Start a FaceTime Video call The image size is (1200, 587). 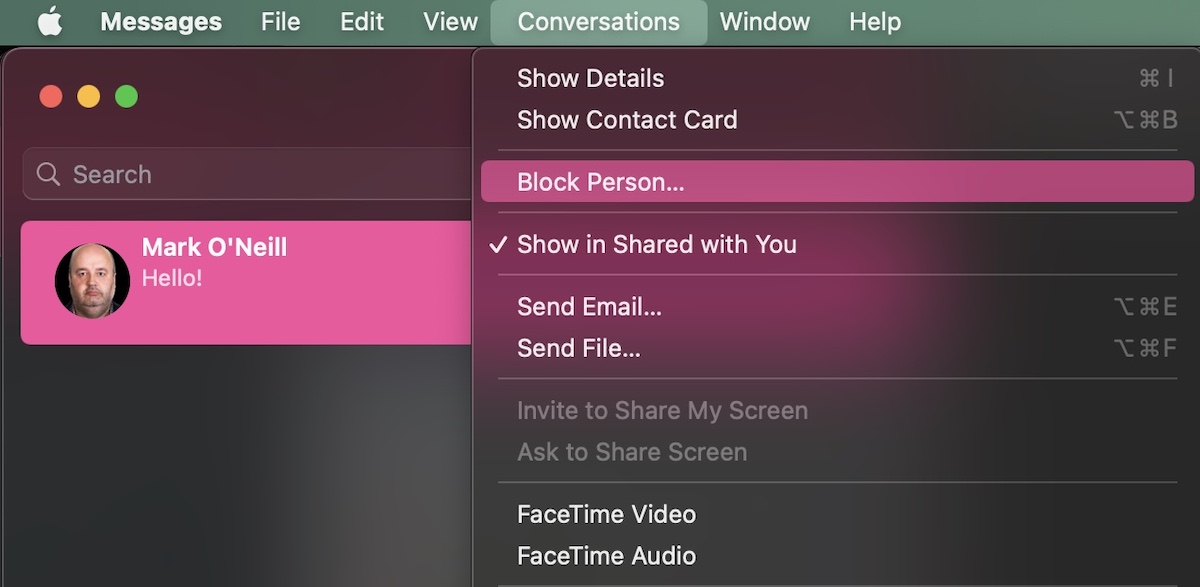click(606, 514)
